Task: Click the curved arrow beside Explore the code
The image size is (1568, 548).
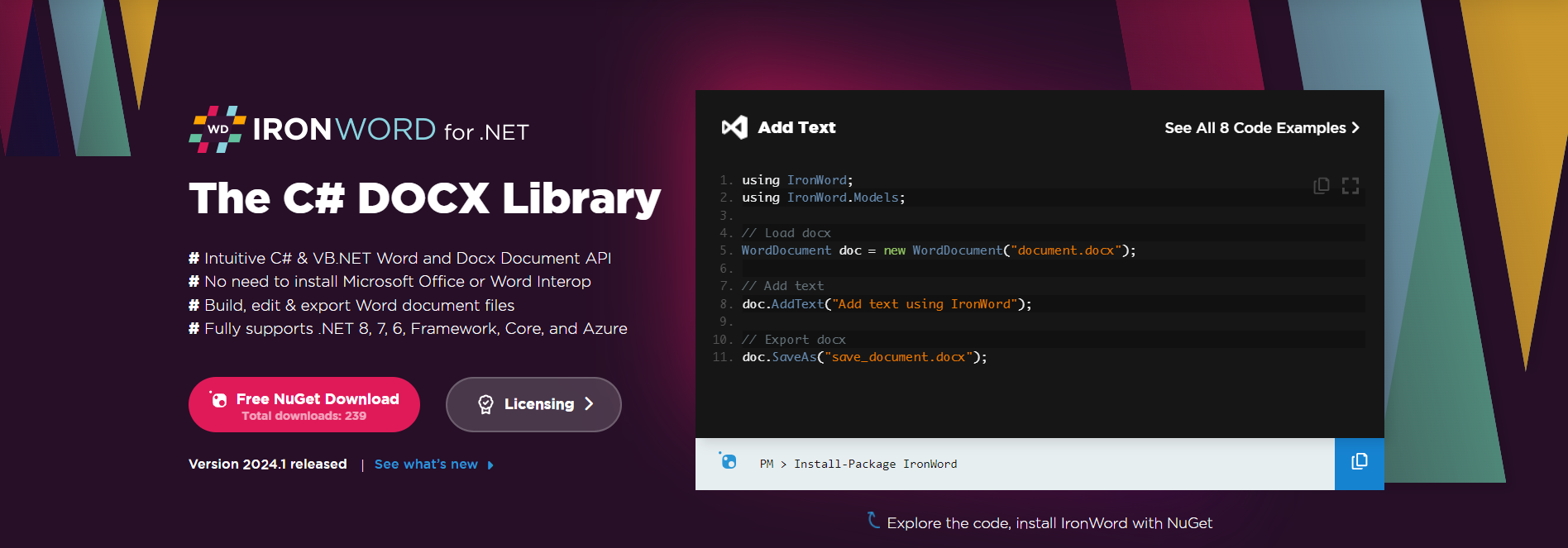Action: (873, 520)
